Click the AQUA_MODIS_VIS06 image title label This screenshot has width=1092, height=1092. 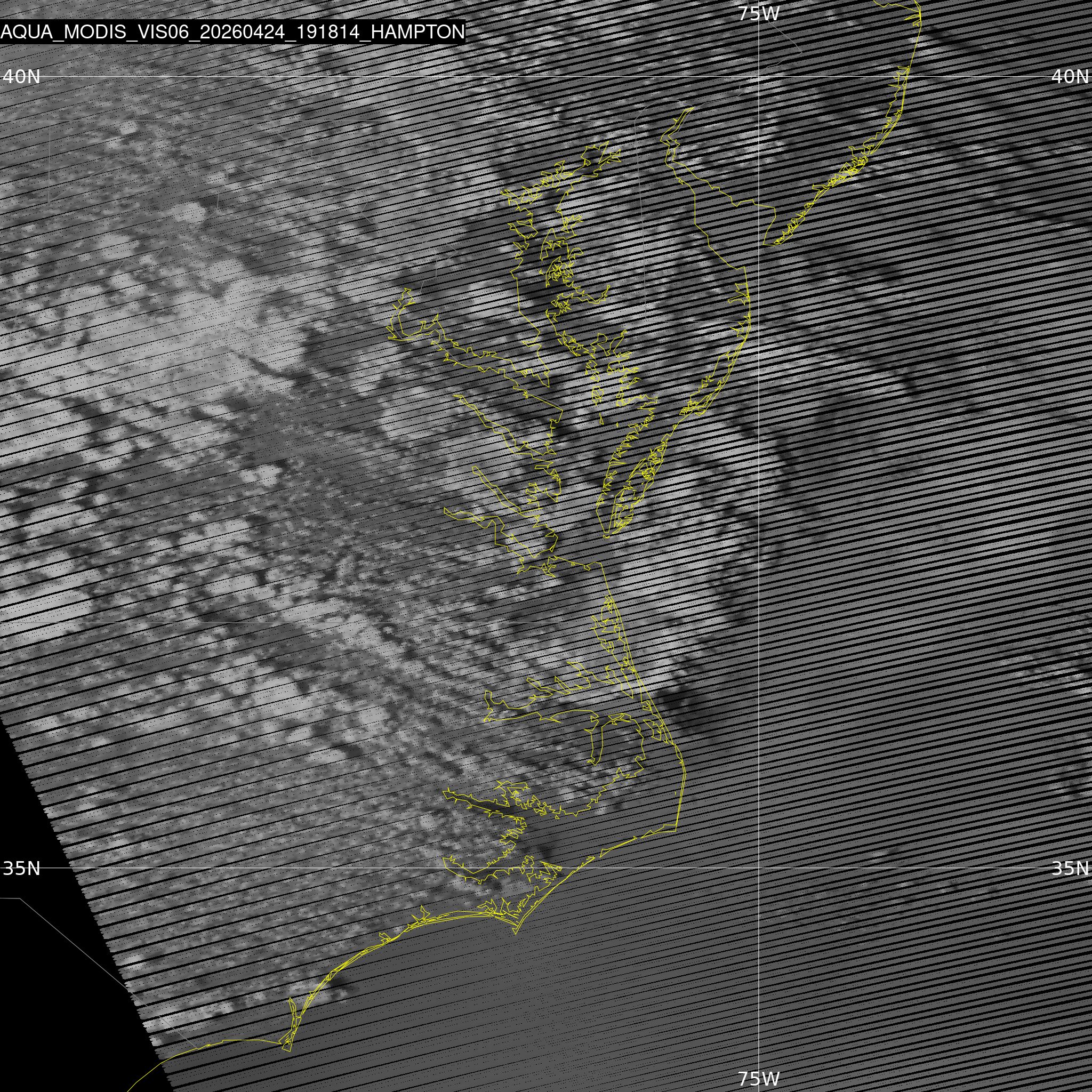232,32
